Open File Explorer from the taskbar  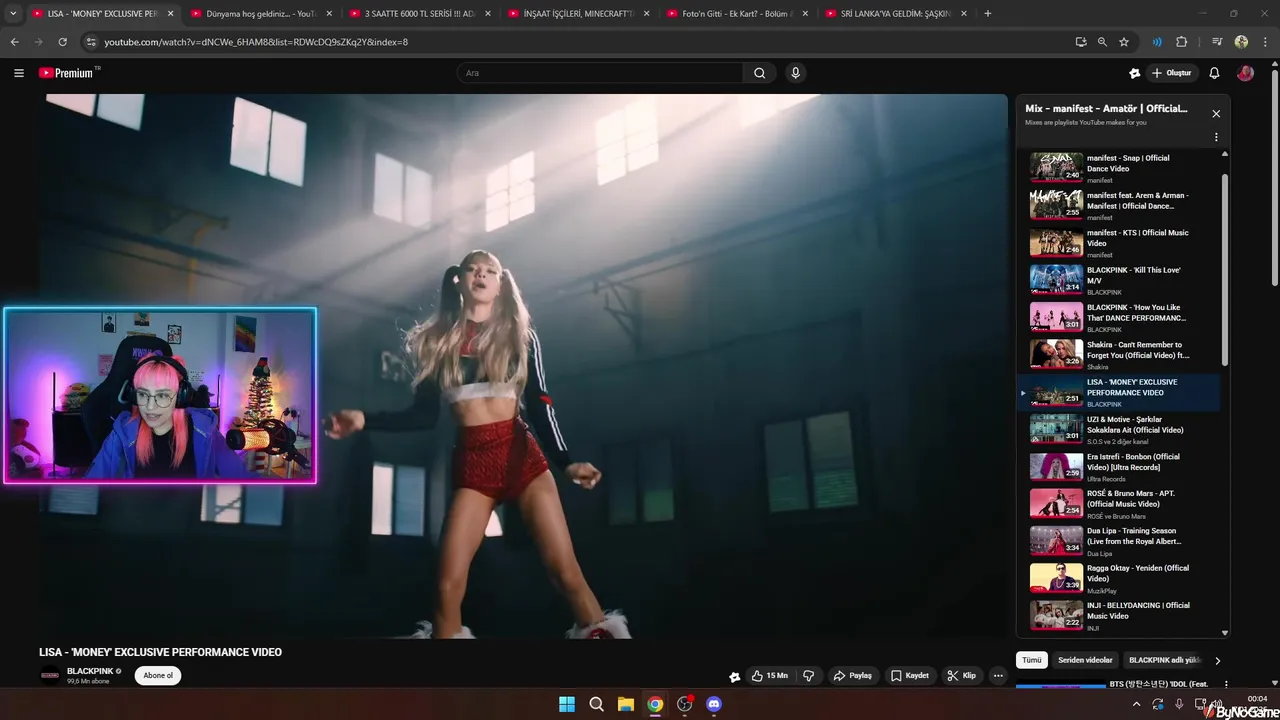[x=625, y=704]
